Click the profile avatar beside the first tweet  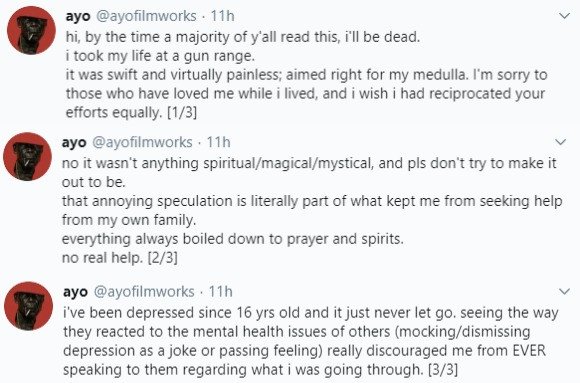[31, 31]
